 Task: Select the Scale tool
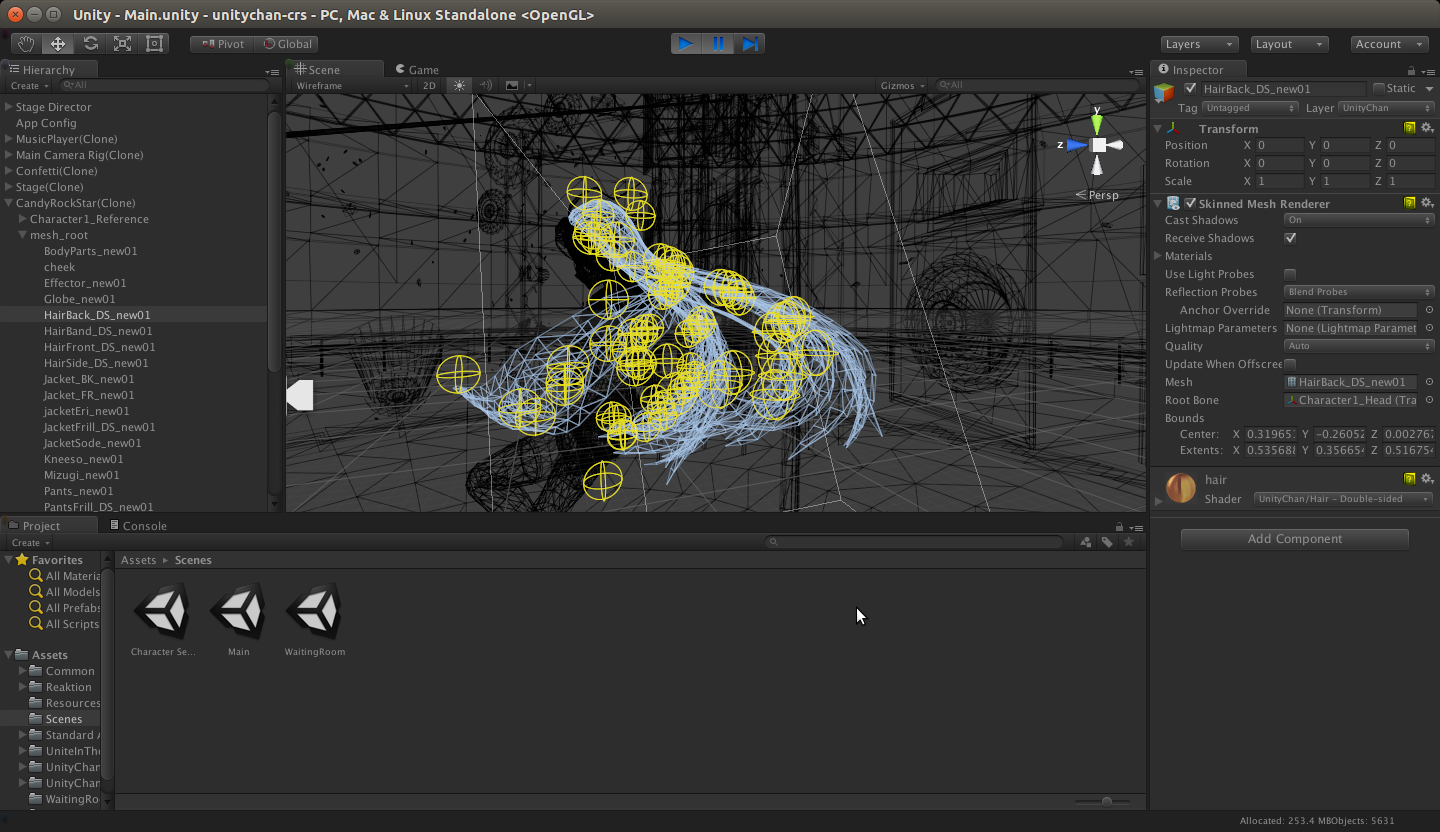click(x=122, y=43)
